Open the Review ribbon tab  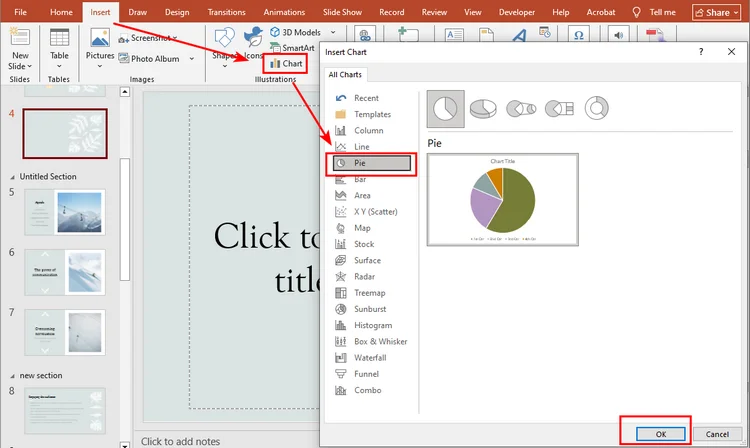tap(434, 12)
